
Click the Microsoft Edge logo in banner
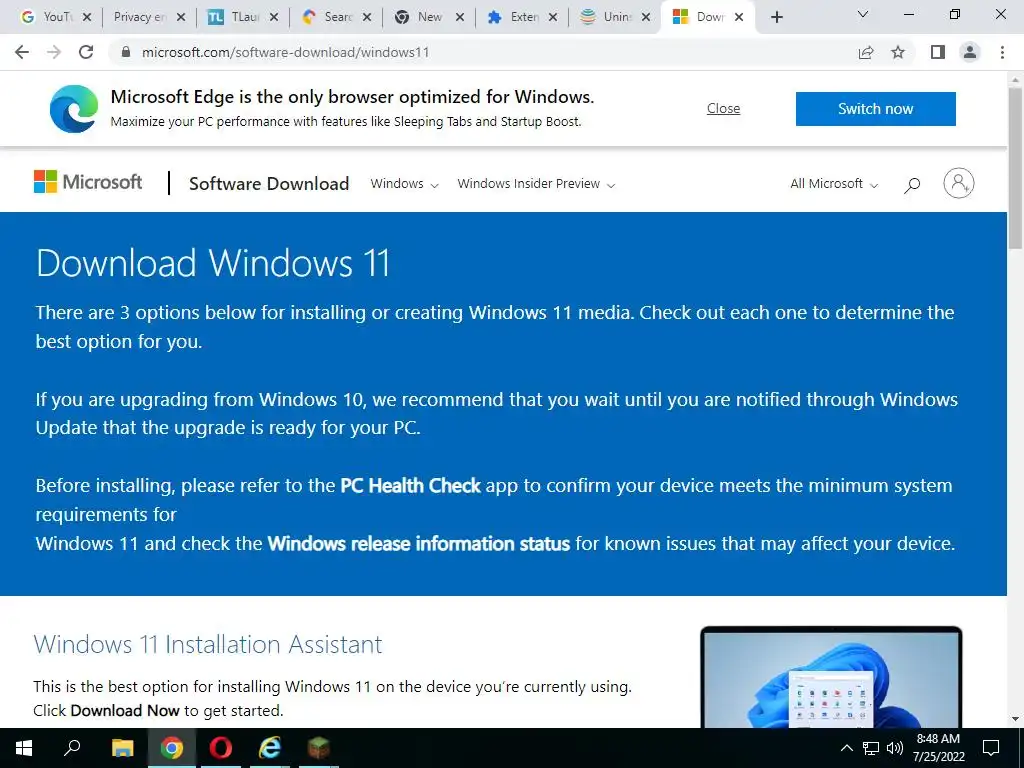click(x=74, y=109)
